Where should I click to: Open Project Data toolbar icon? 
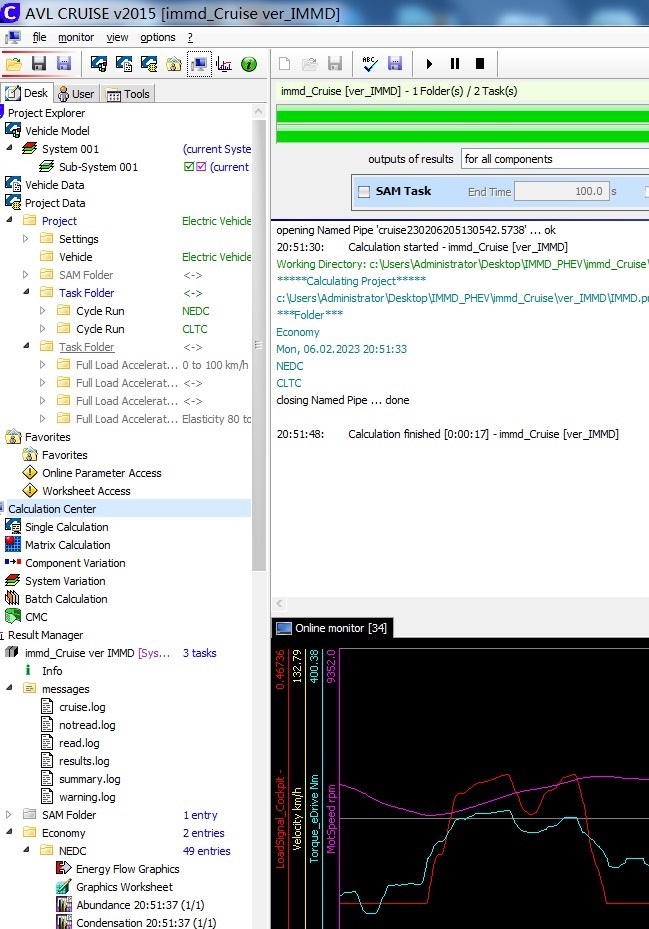pos(148,64)
